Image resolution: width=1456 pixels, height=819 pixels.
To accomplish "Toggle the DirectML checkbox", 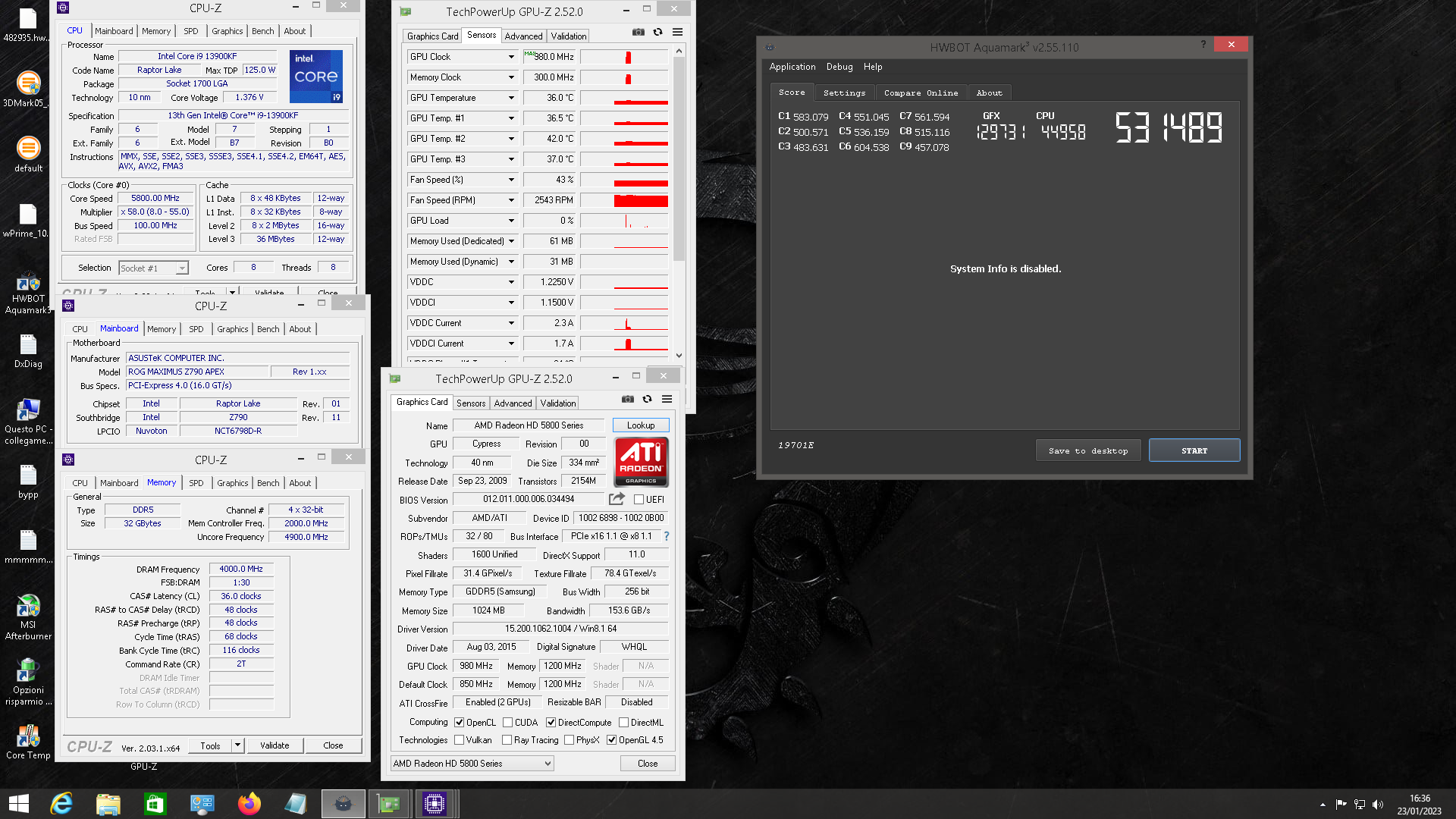I will click(x=623, y=723).
